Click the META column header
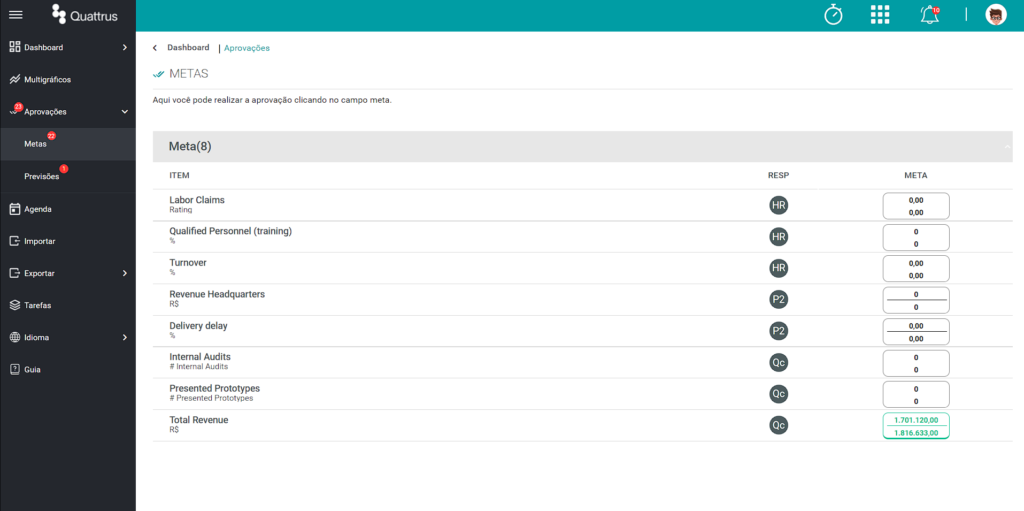Image resolution: width=1024 pixels, height=511 pixels. pyautogui.click(x=916, y=176)
